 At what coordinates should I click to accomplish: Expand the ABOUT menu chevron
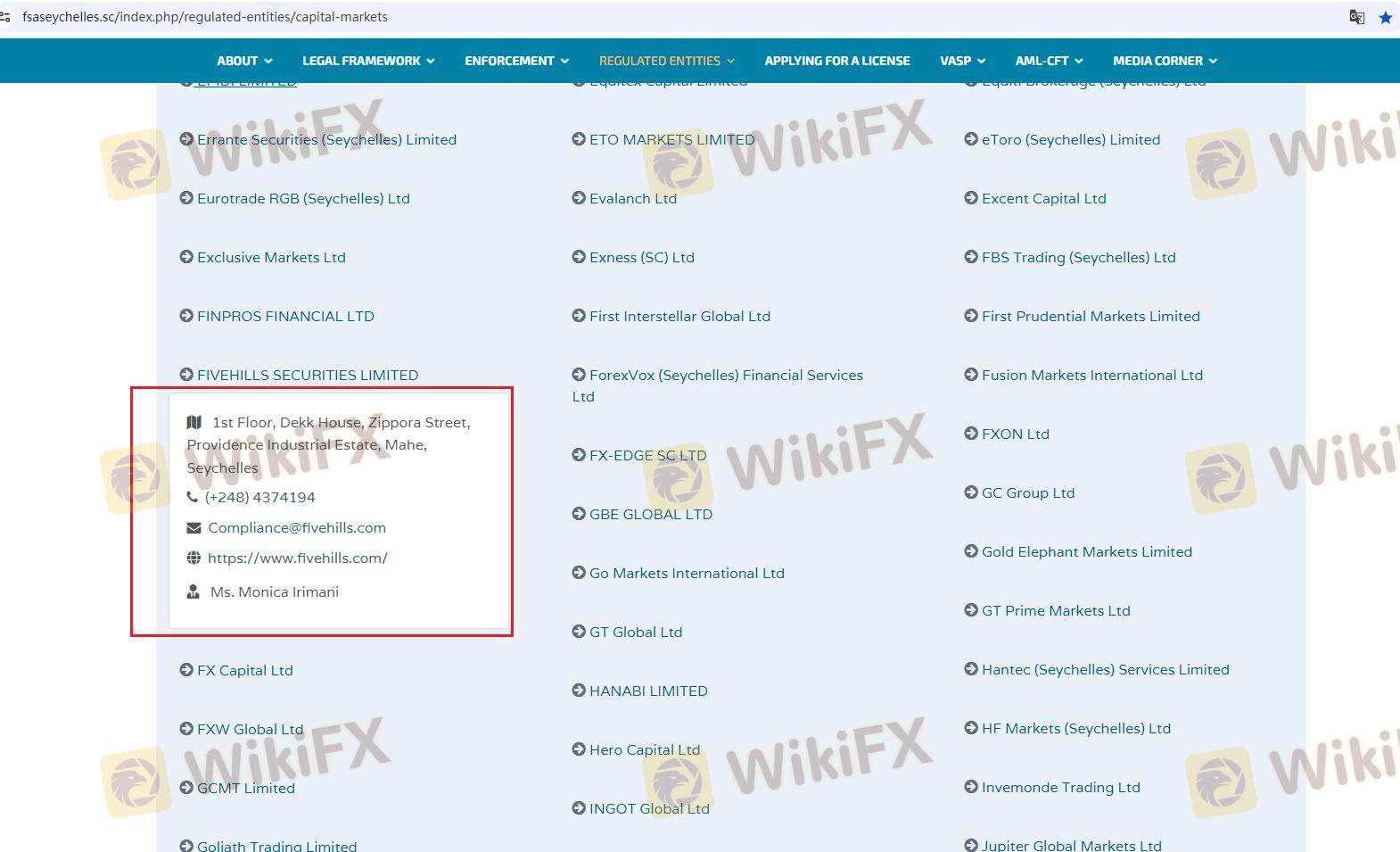point(268,62)
